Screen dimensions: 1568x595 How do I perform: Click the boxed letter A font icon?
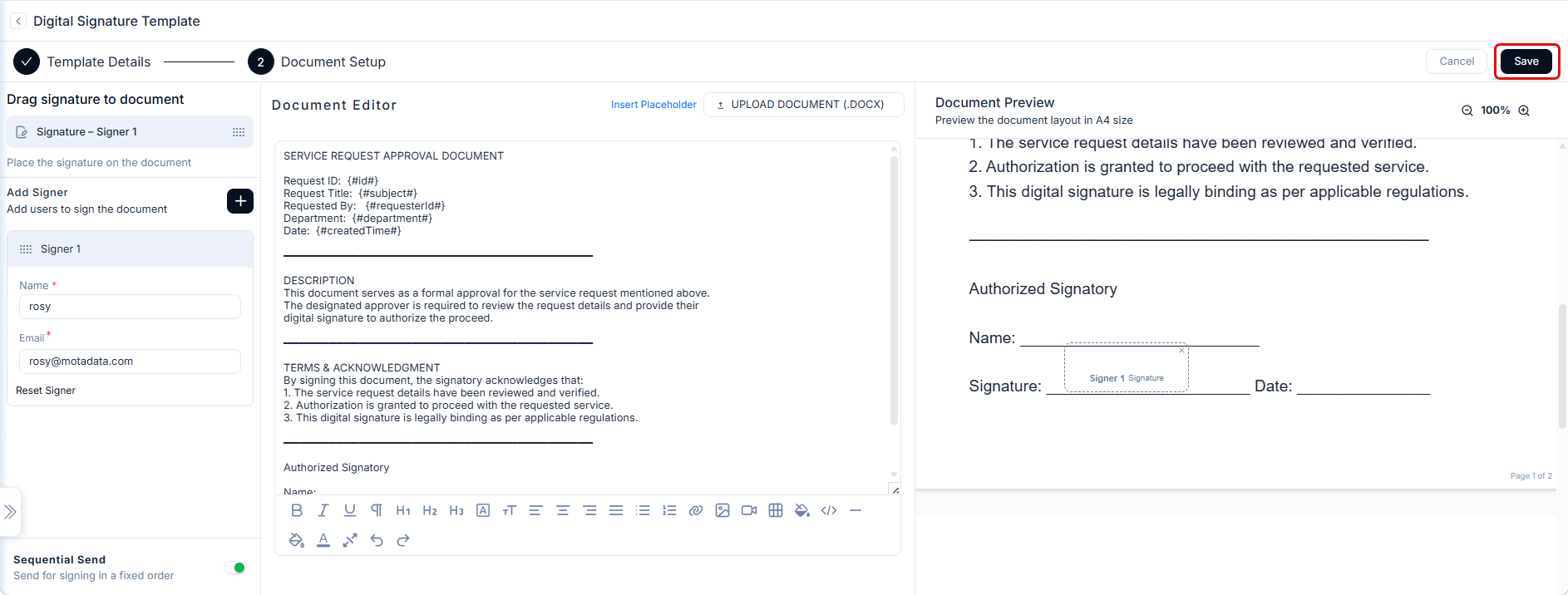483,510
